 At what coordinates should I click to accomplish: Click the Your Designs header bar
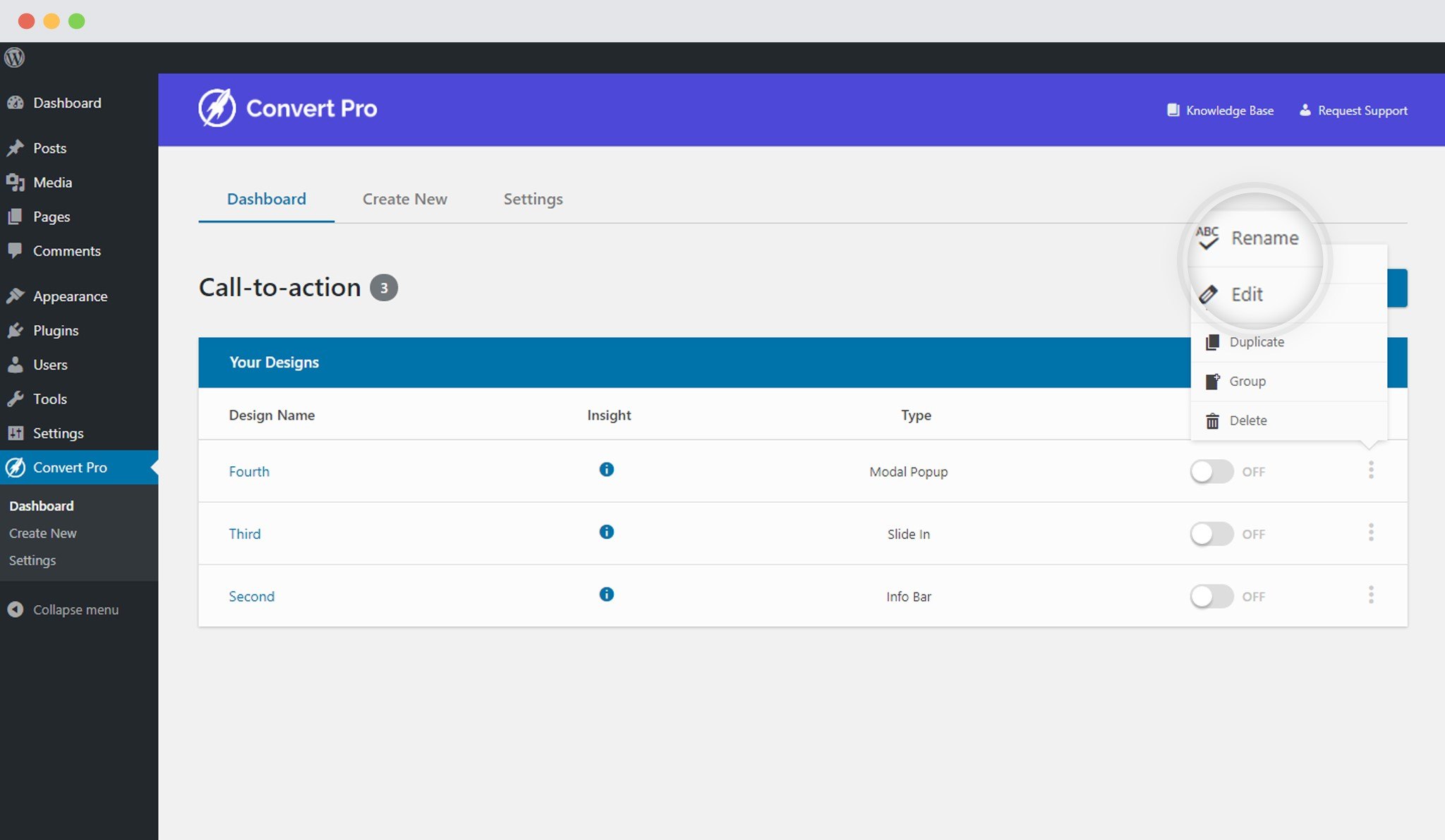pyautogui.click(x=803, y=363)
